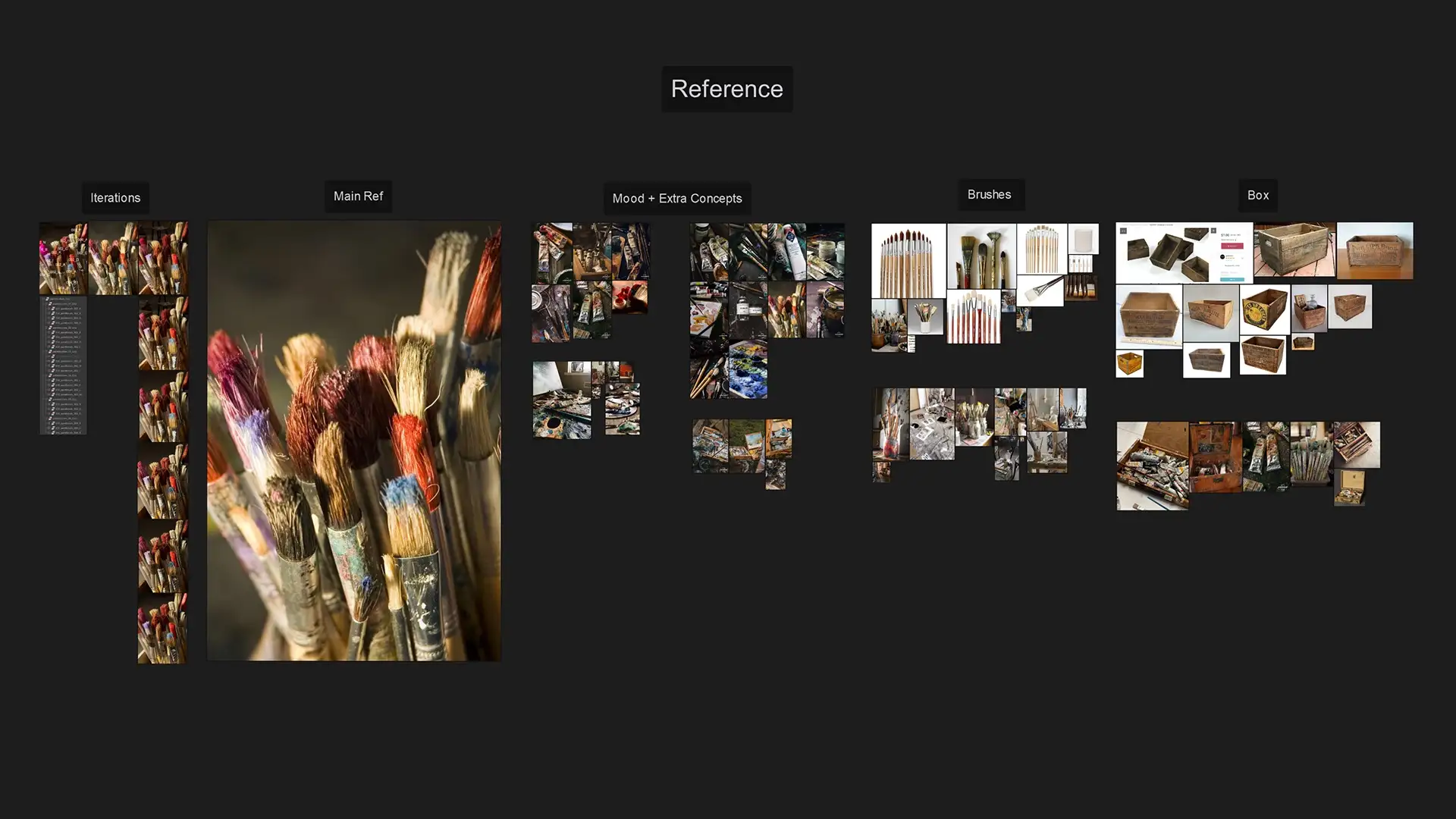Click the red-handled brush set thumbnail

pyautogui.click(x=973, y=316)
